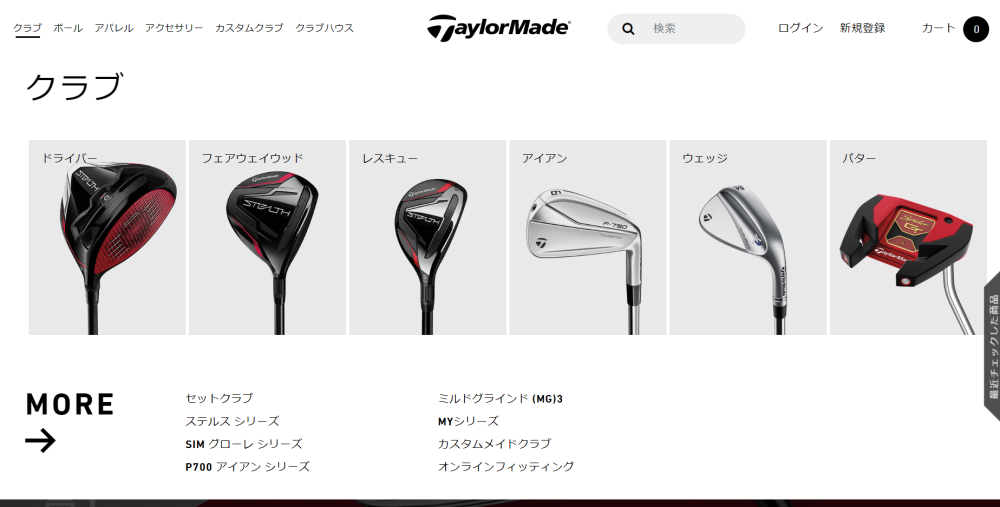Open the アパレル navigation menu
This screenshot has width=1000, height=507.
pyautogui.click(x=114, y=28)
